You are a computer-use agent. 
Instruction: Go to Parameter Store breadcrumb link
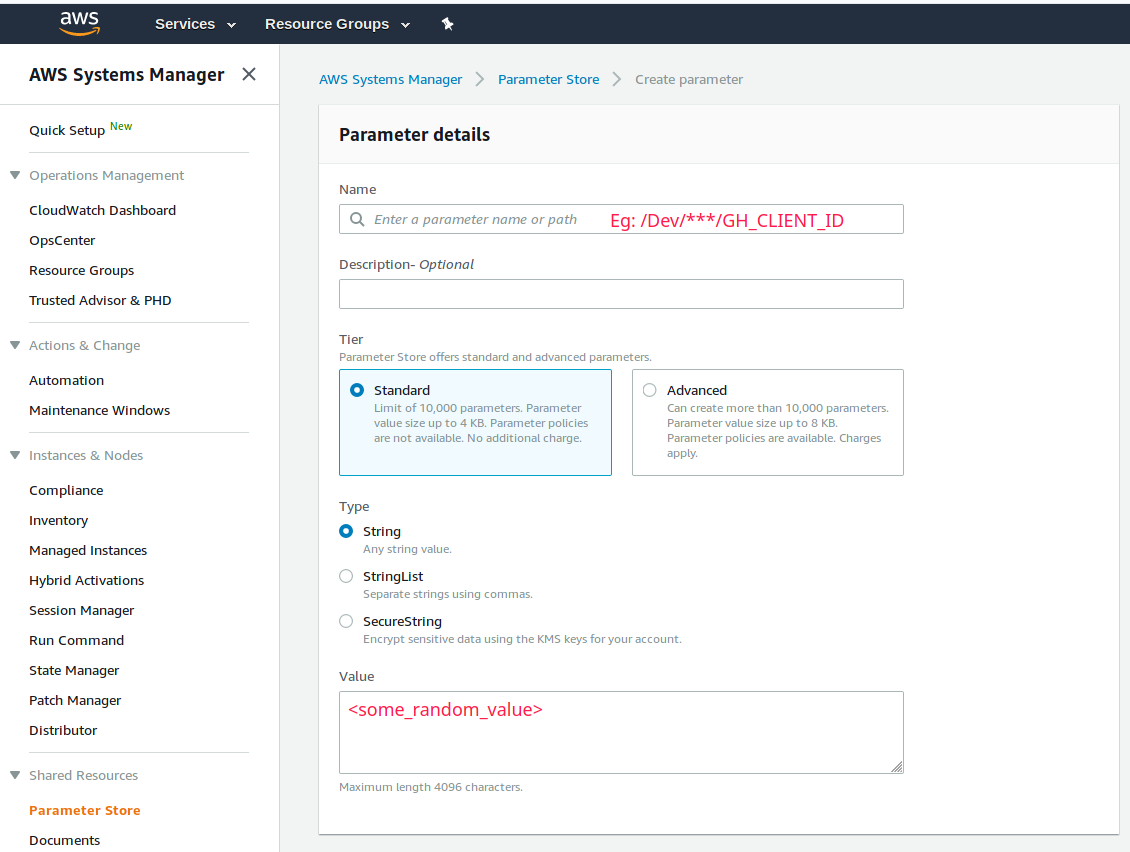click(548, 79)
